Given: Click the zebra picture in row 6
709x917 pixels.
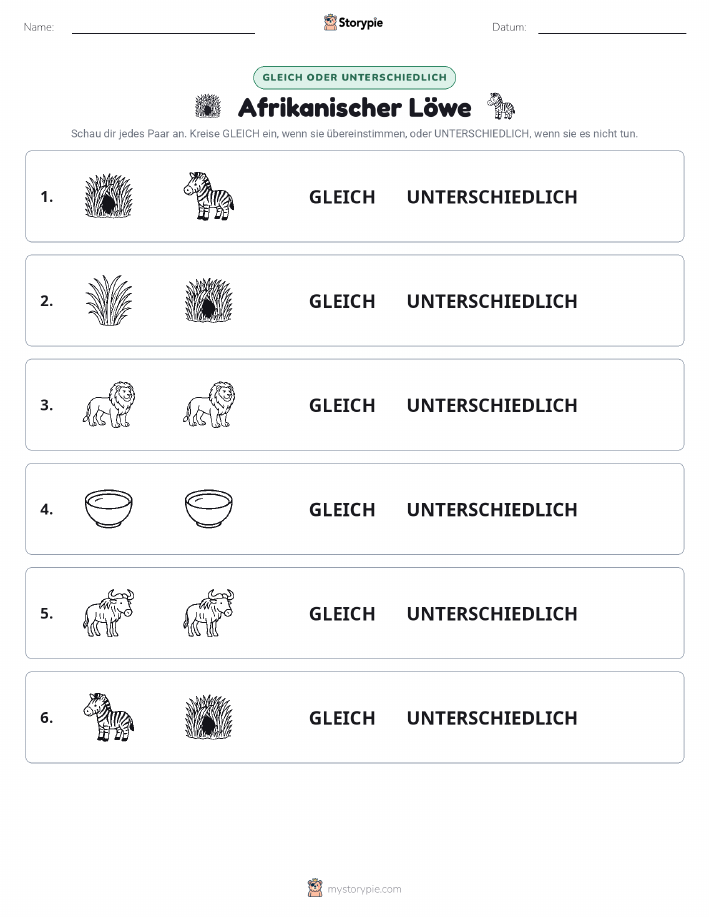Looking at the screenshot, I should (108, 717).
